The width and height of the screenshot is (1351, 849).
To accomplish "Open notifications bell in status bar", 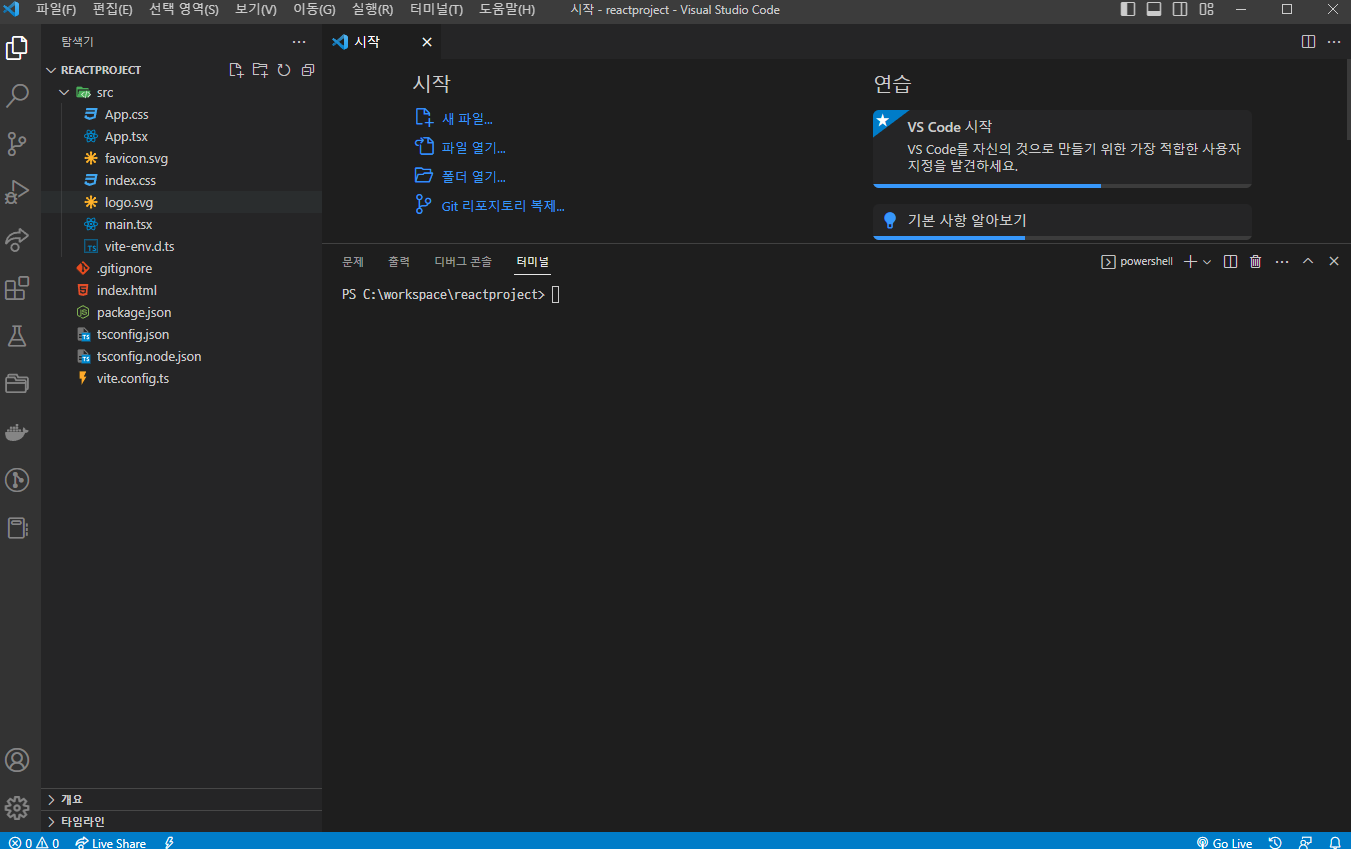I will click(x=1335, y=843).
